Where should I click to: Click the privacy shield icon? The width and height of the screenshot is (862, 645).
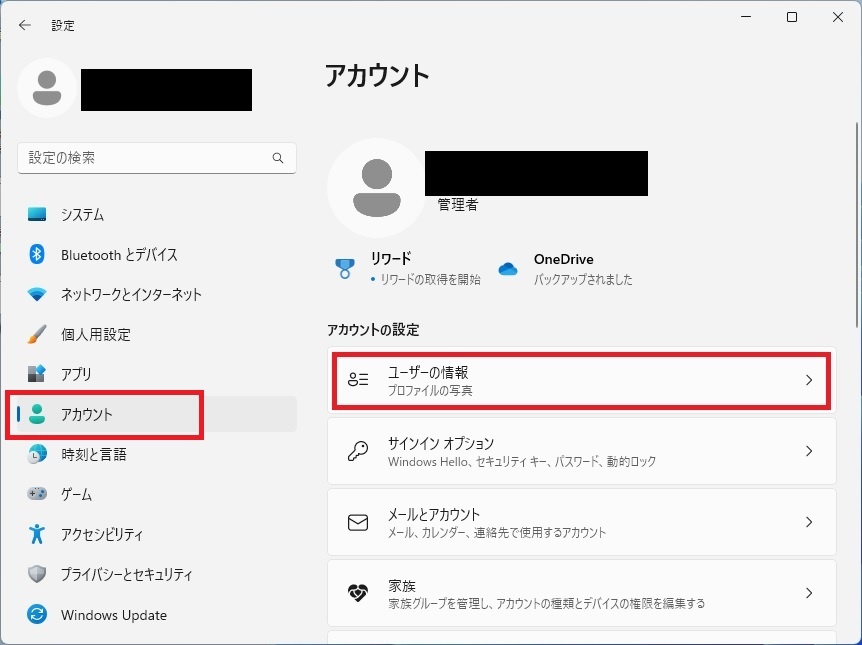tap(37, 574)
